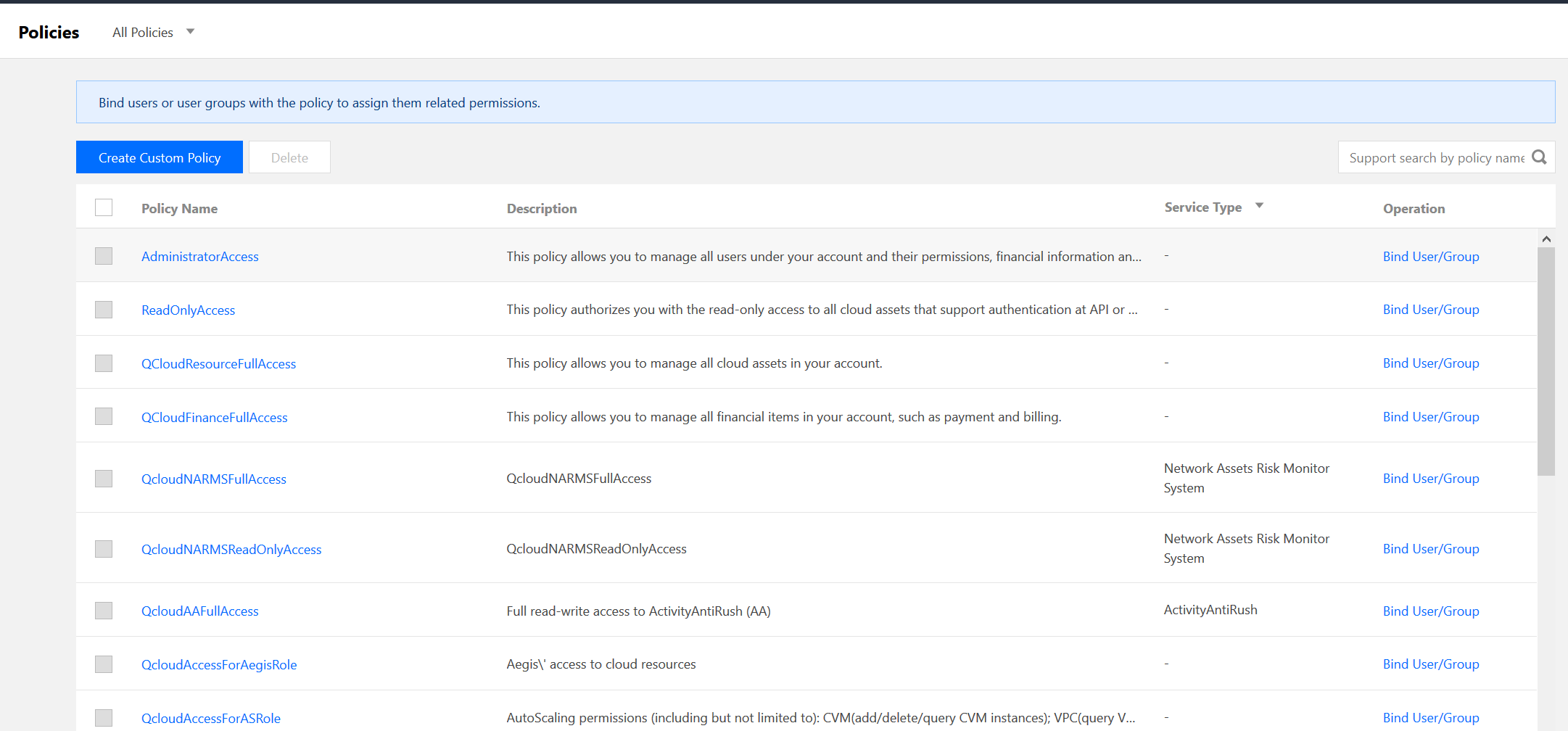Image resolution: width=1568 pixels, height=731 pixels.
Task: Click the scrollbar up arrow
Action: pos(1546,239)
